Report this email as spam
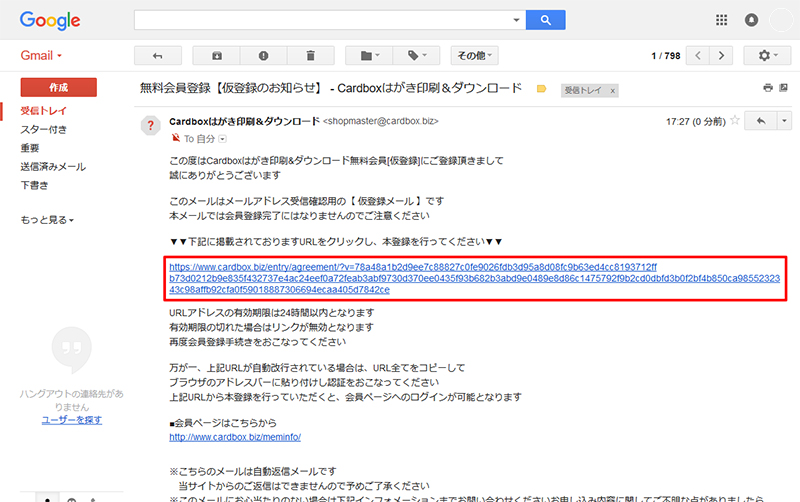Image resolution: width=800 pixels, height=502 pixels. [x=263, y=56]
